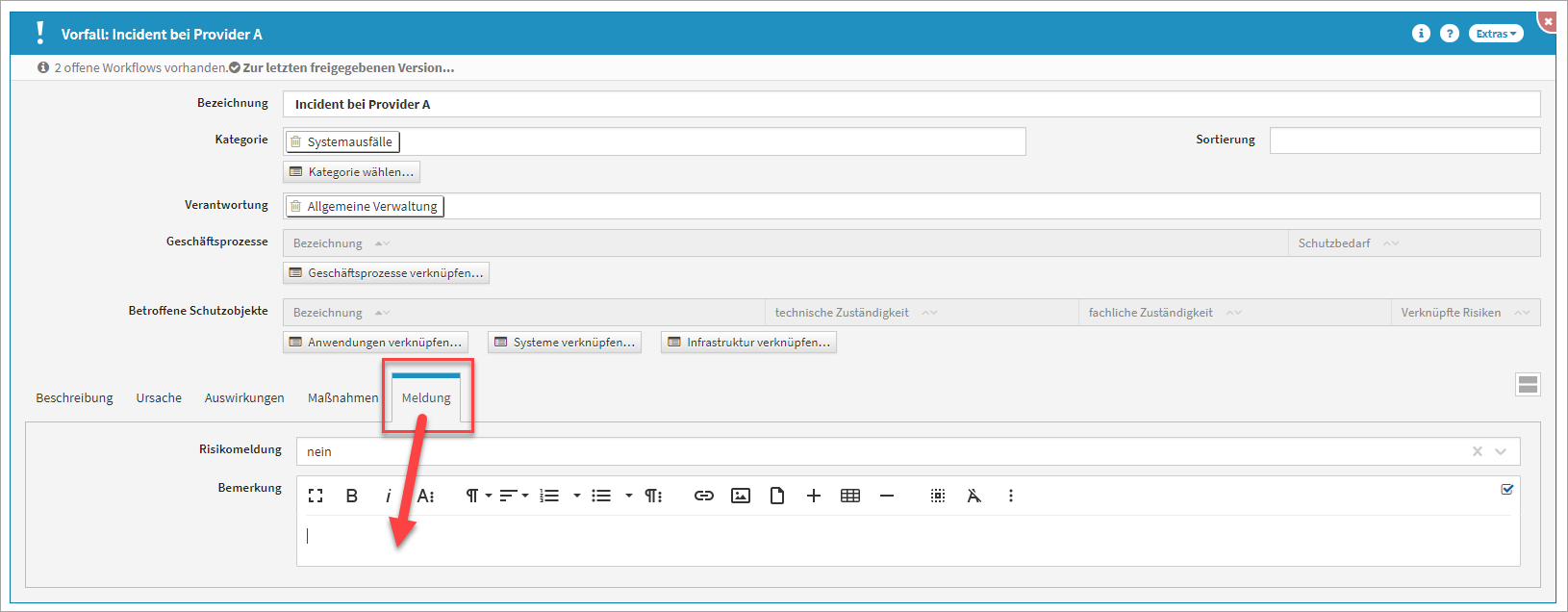The height and width of the screenshot is (612, 1568).
Task: Insert a horizontal line
Action: point(887,496)
